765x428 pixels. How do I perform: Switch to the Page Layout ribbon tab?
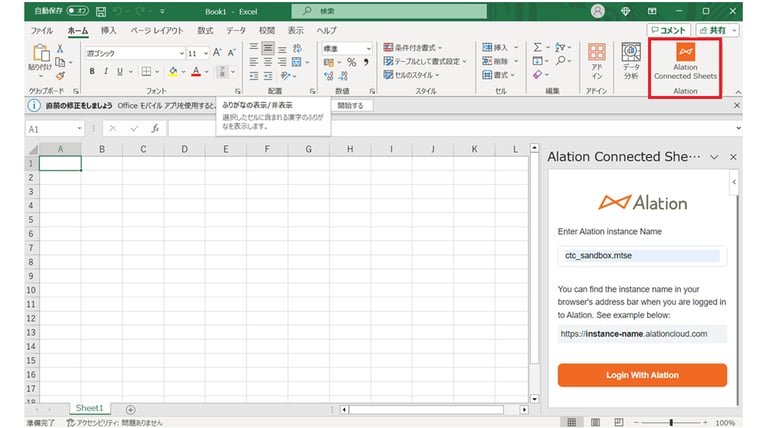coord(157,30)
